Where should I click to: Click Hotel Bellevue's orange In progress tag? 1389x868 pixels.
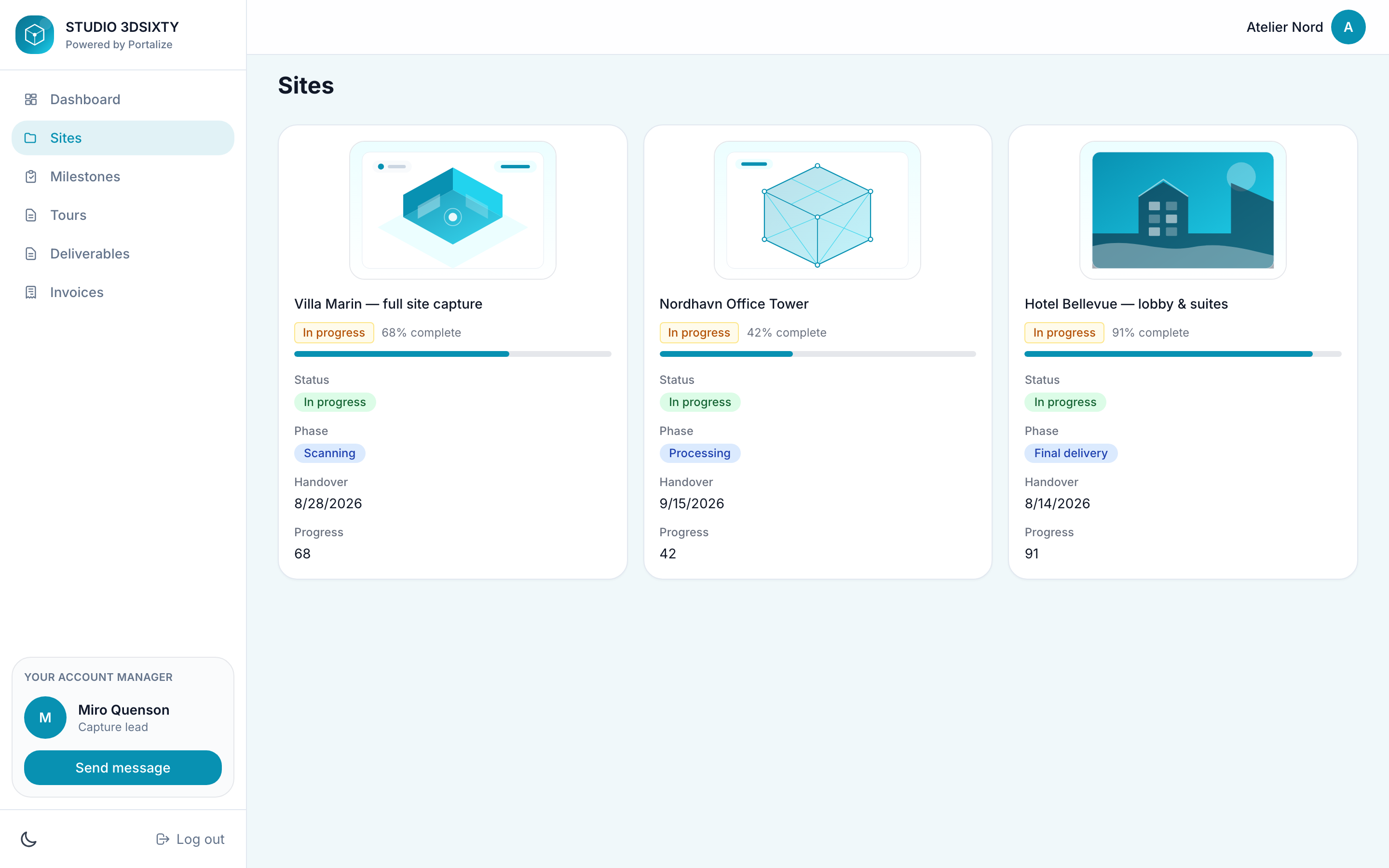pyautogui.click(x=1063, y=332)
